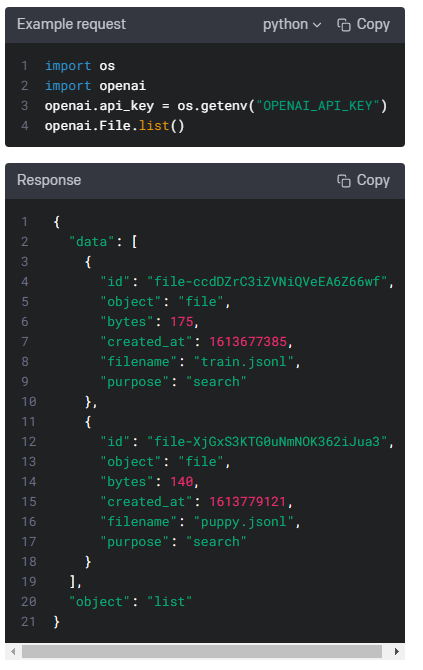Click the "list" object value
This screenshot has height=670, width=423.
pyautogui.click(x=169, y=602)
